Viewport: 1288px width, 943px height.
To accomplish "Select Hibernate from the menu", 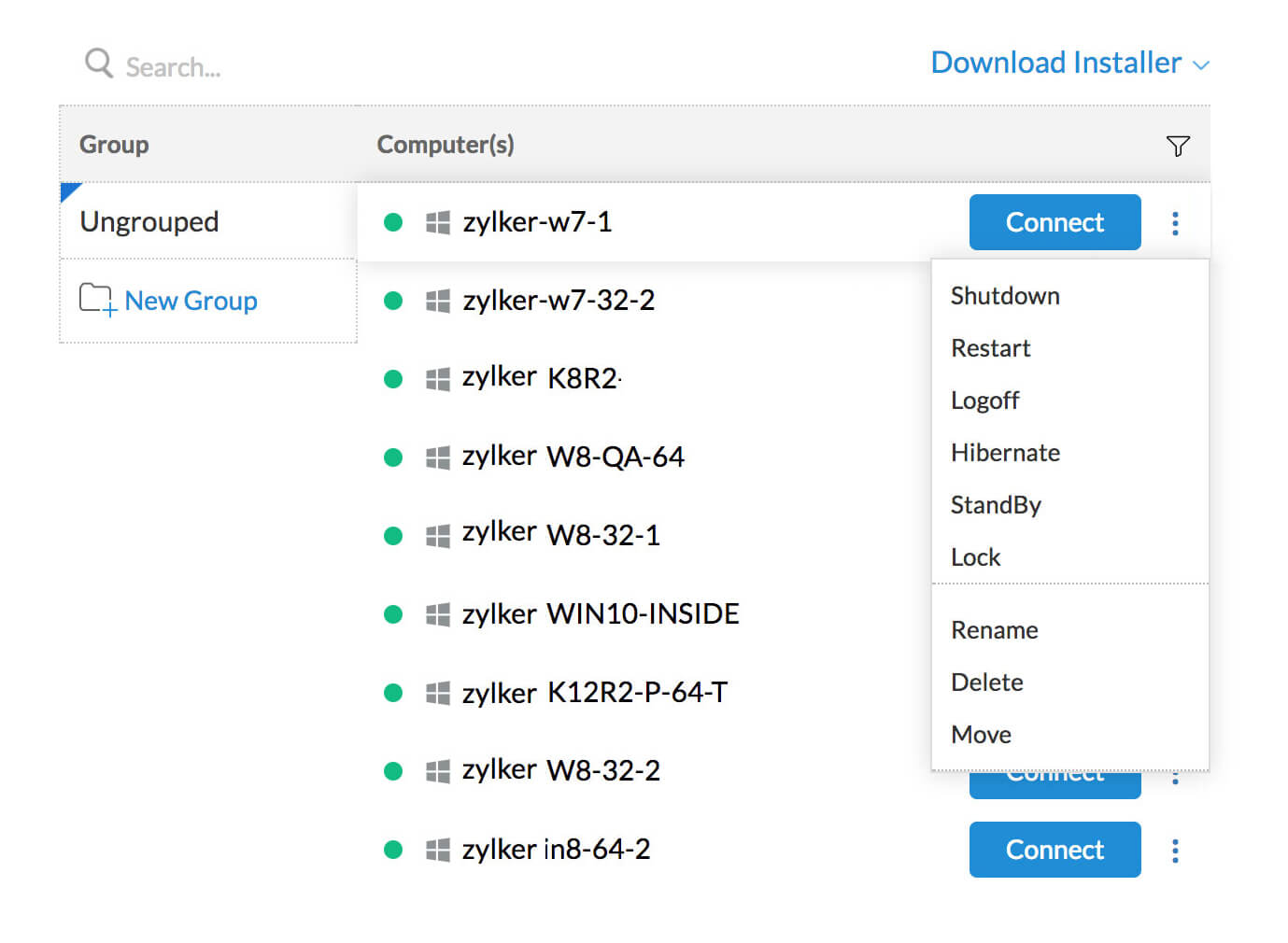I will tap(1005, 453).
